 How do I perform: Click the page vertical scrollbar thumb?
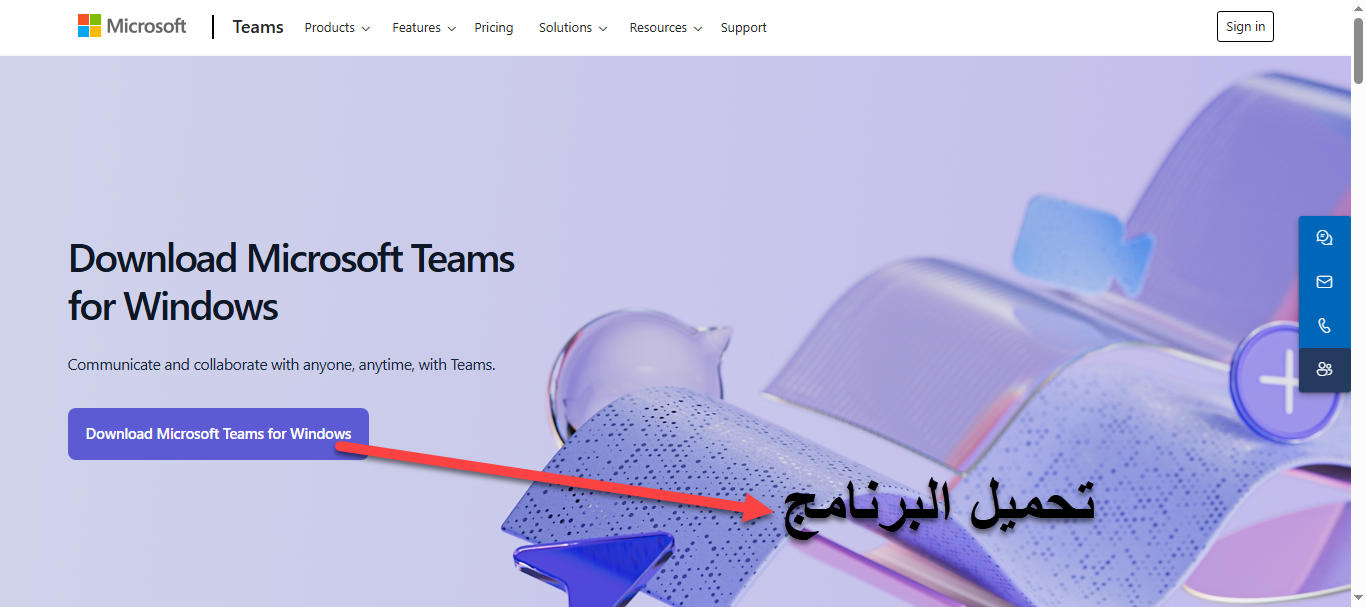(x=1358, y=50)
